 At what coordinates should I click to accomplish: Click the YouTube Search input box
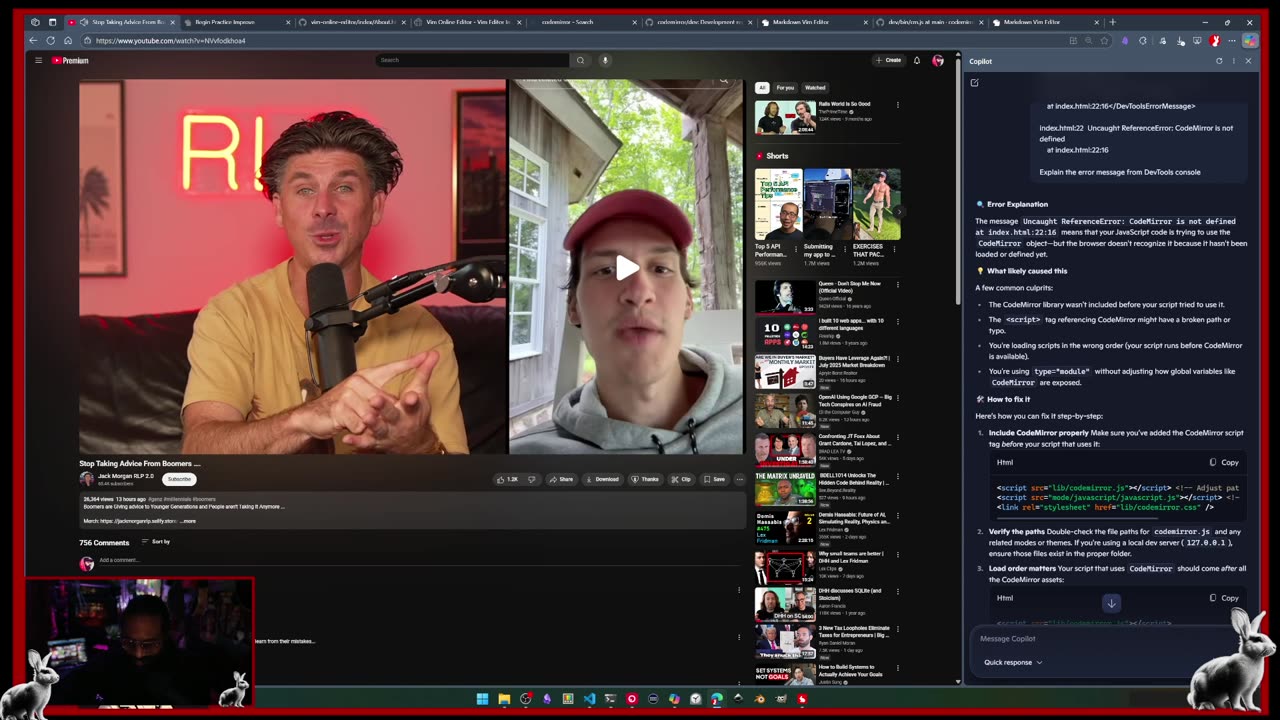point(472,60)
